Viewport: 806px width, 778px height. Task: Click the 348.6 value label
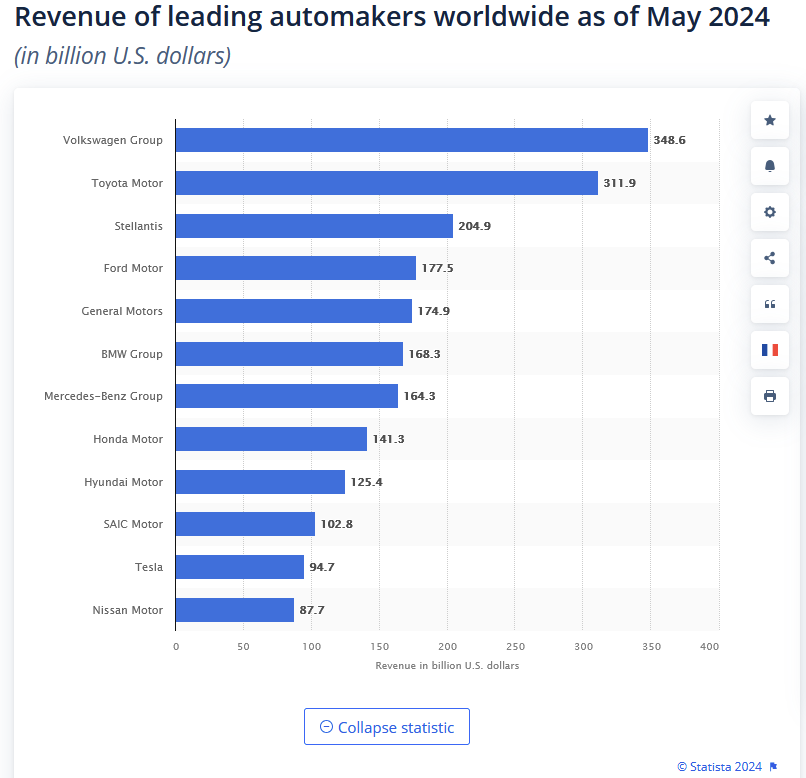tap(669, 140)
